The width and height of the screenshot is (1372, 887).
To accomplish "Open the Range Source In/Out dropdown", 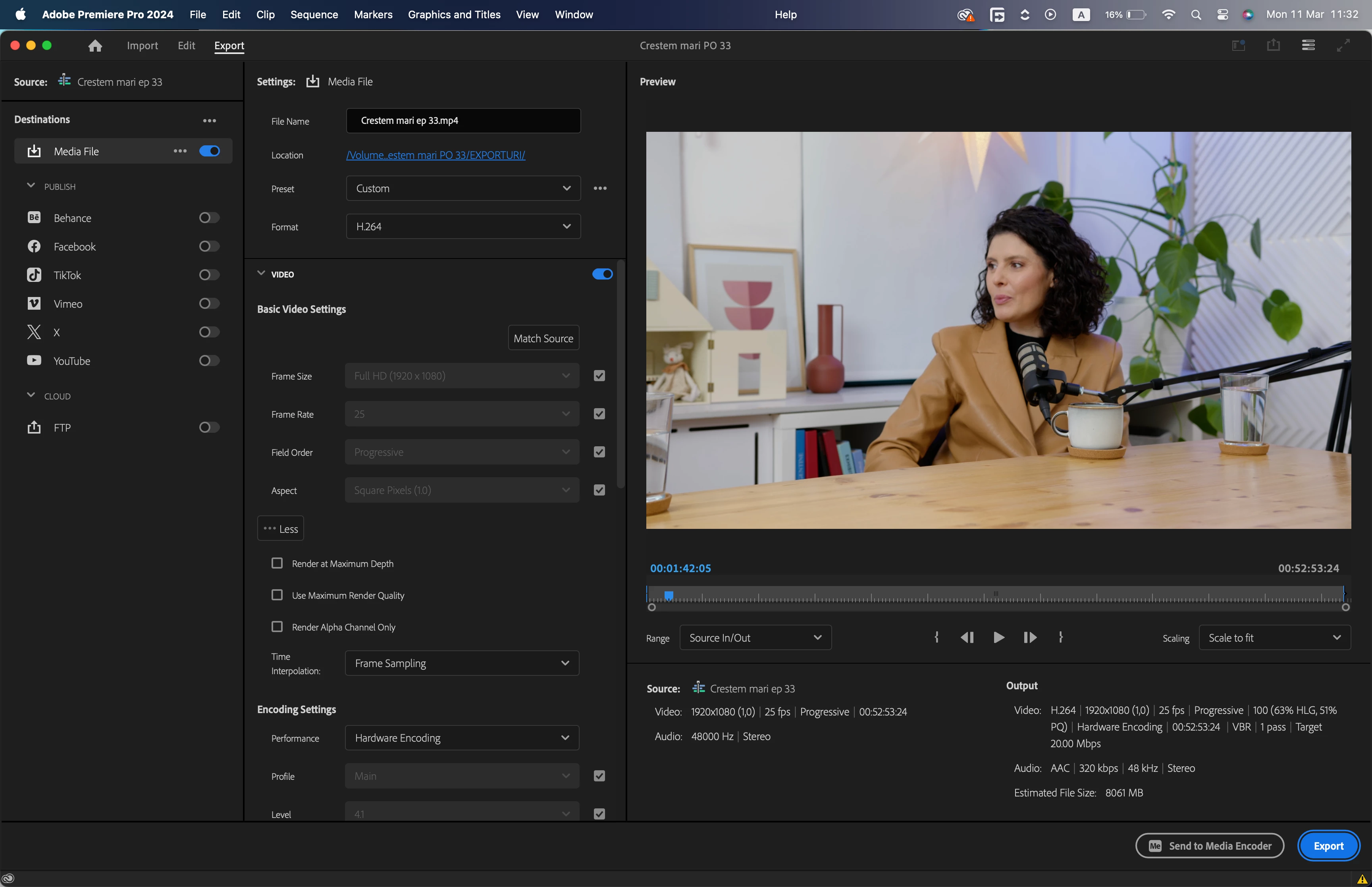I will click(x=755, y=638).
